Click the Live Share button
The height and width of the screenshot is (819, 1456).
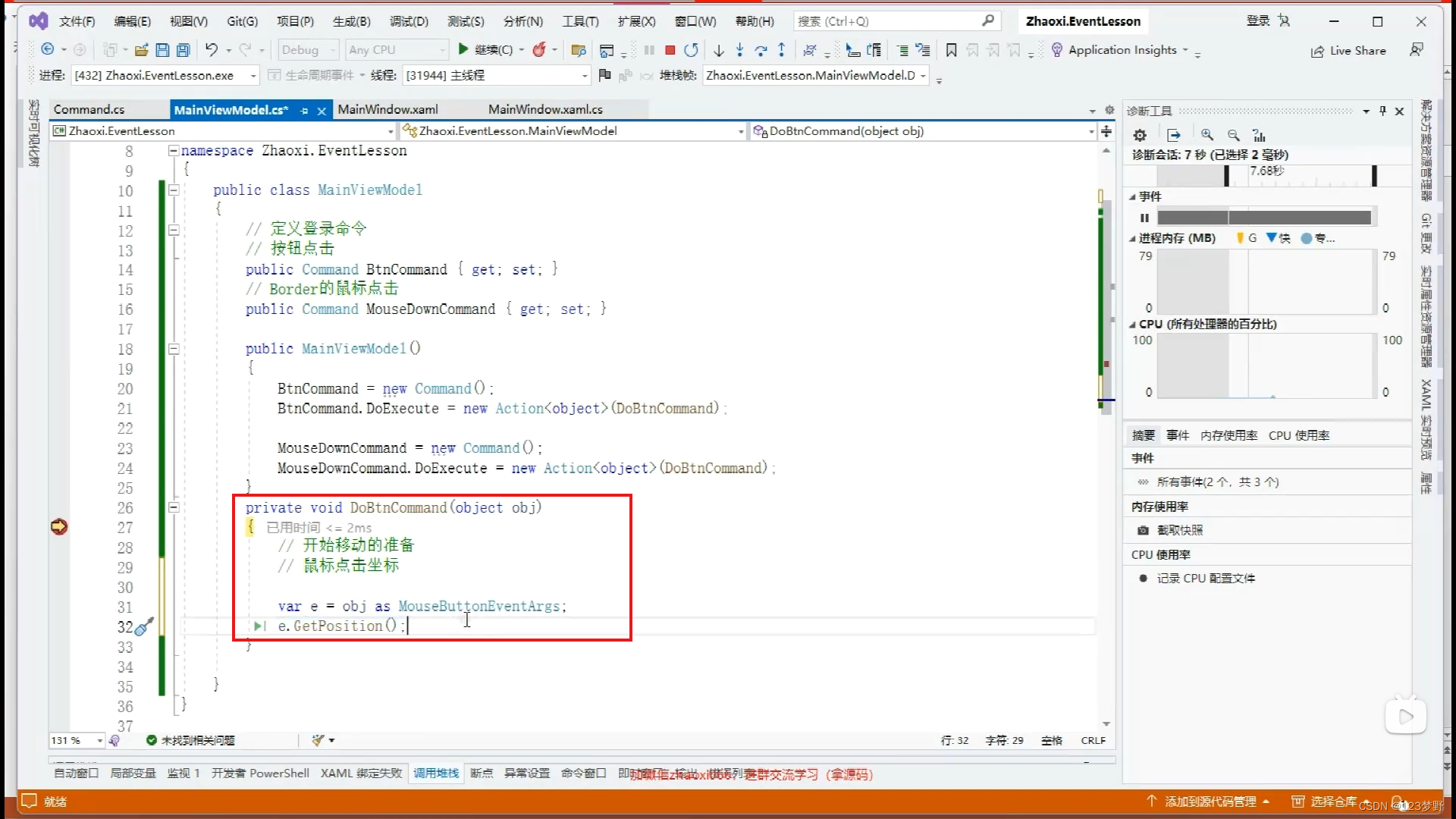(1348, 51)
